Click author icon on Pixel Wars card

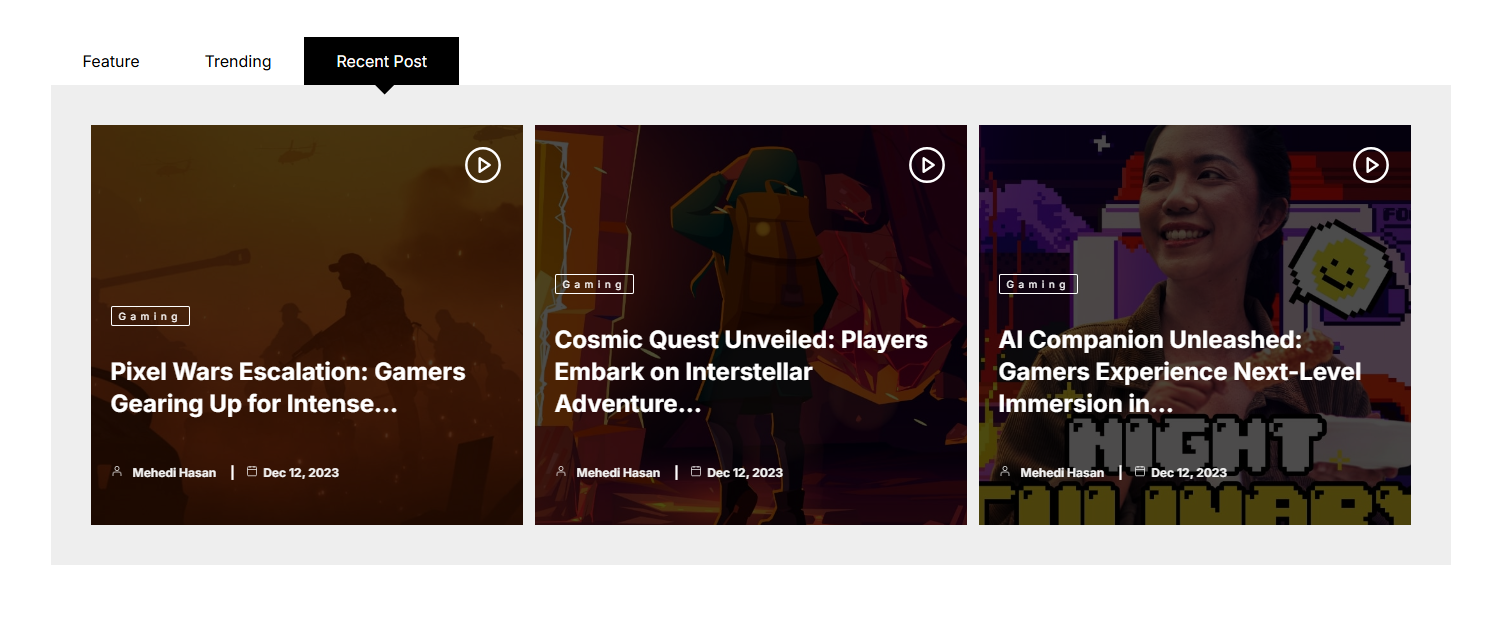pos(117,472)
